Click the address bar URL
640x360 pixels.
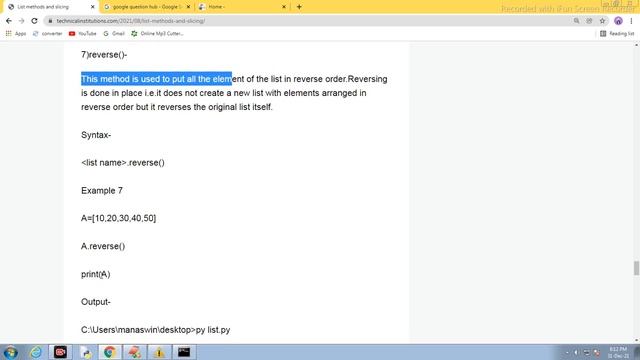pyautogui.click(x=131, y=21)
